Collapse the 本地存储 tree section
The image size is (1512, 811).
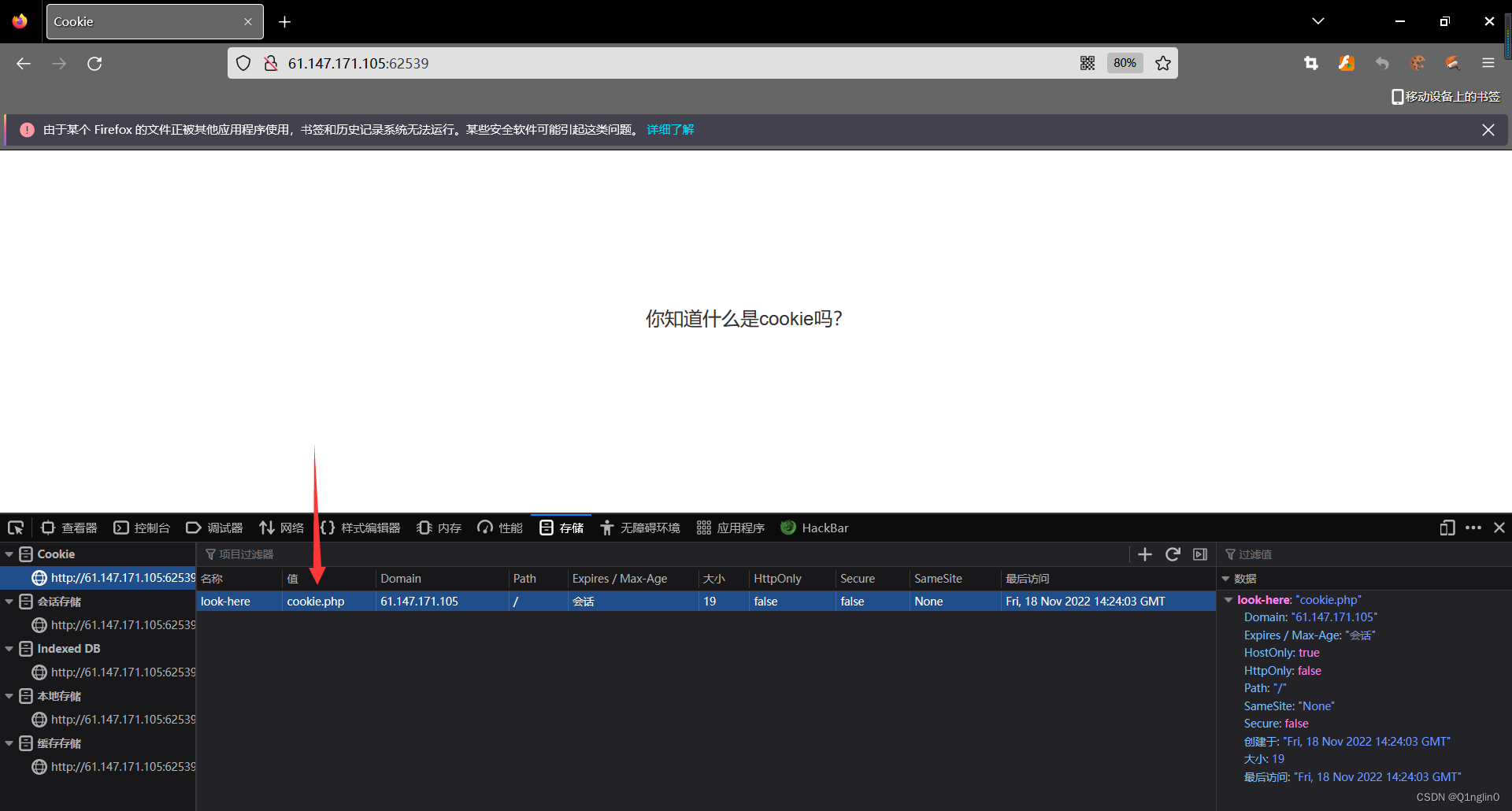[9, 696]
